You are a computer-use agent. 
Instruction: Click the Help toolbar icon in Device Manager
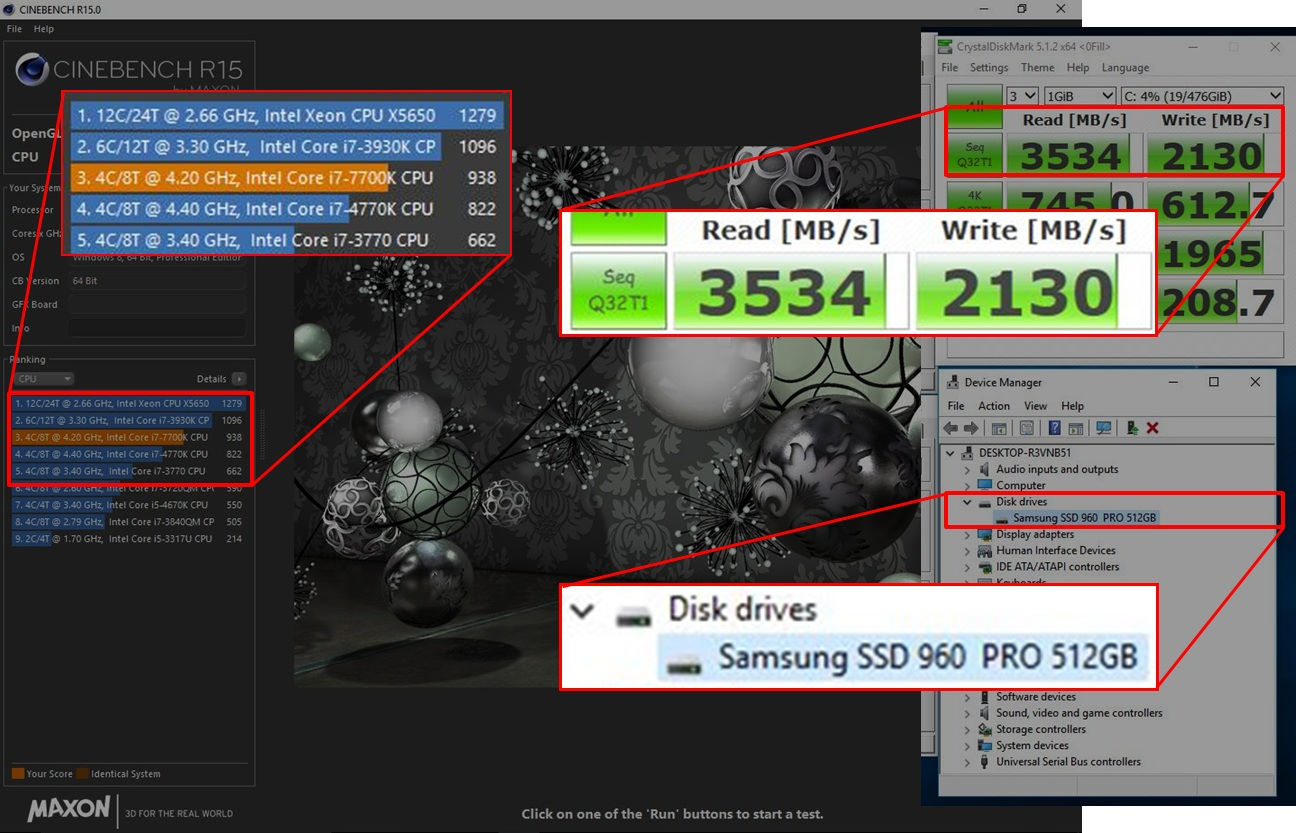tap(1054, 427)
